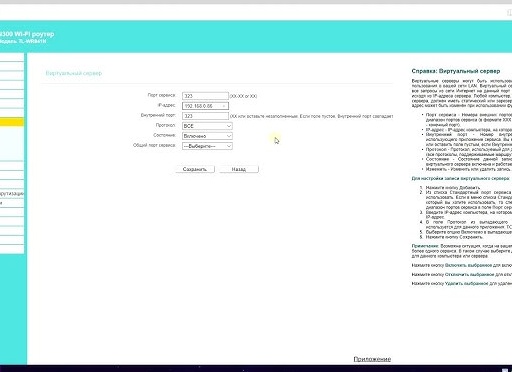Open the IP-адрес address selector
Image resolution: width=512 pixels, height=372 pixels.
coord(205,106)
